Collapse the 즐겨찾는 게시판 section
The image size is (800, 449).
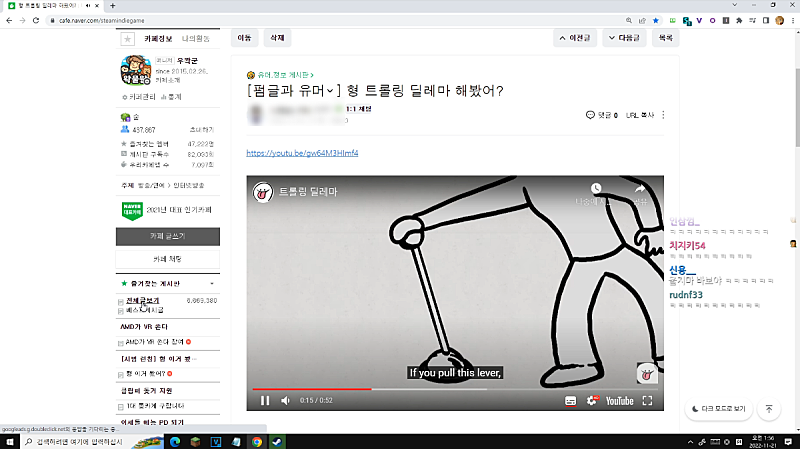[x=212, y=284]
